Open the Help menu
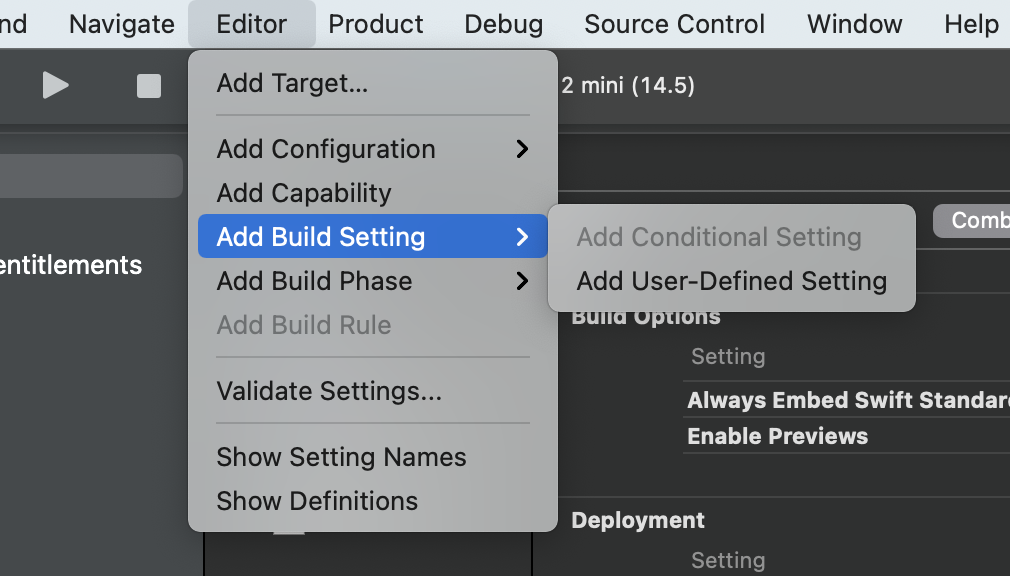 [x=971, y=24]
